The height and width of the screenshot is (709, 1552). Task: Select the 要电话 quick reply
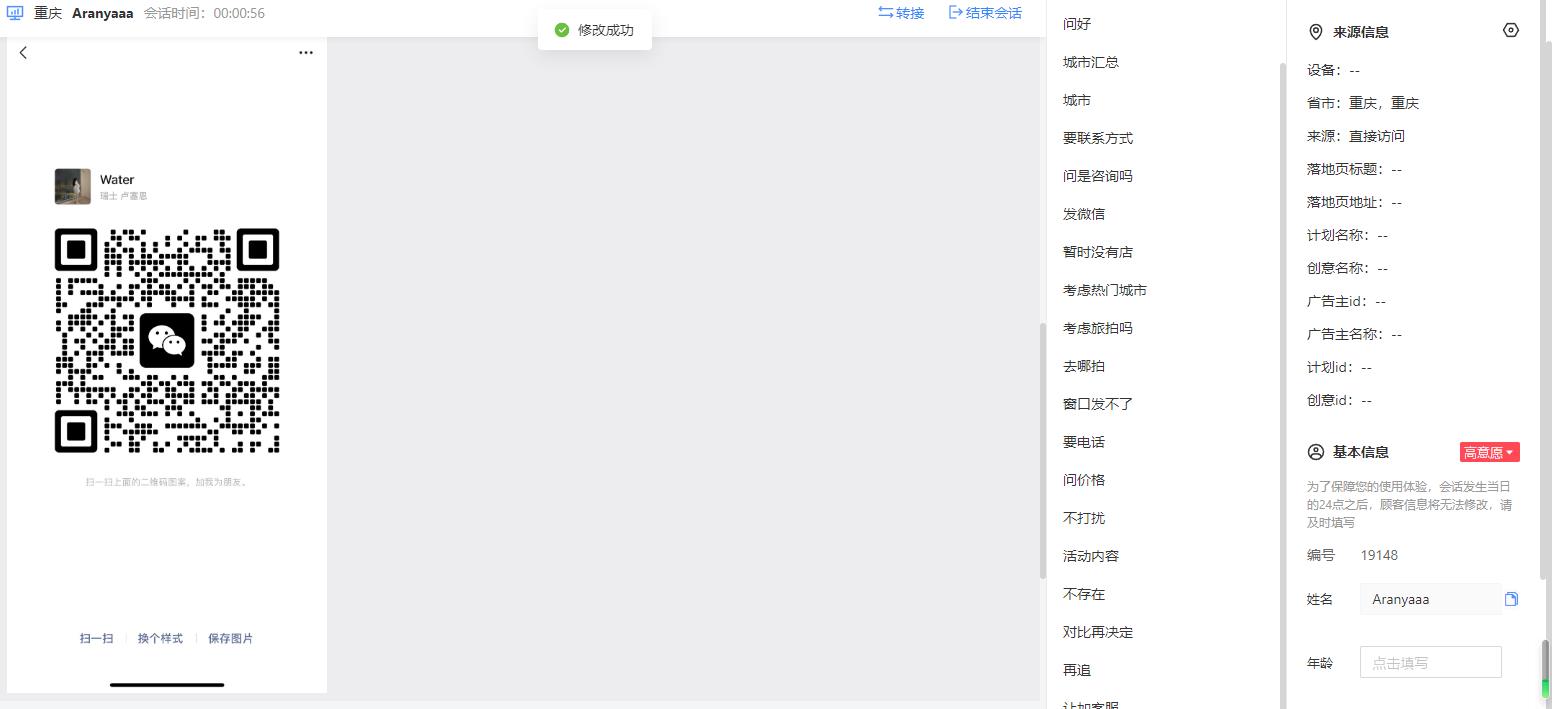tap(1084, 442)
